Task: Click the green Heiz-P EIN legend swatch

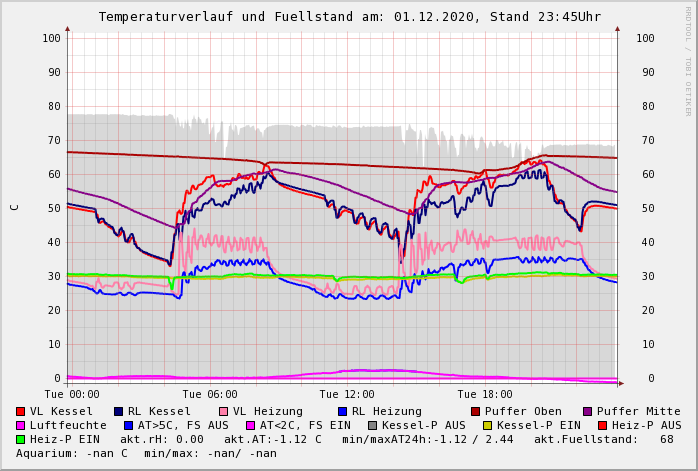Action: 21,439
